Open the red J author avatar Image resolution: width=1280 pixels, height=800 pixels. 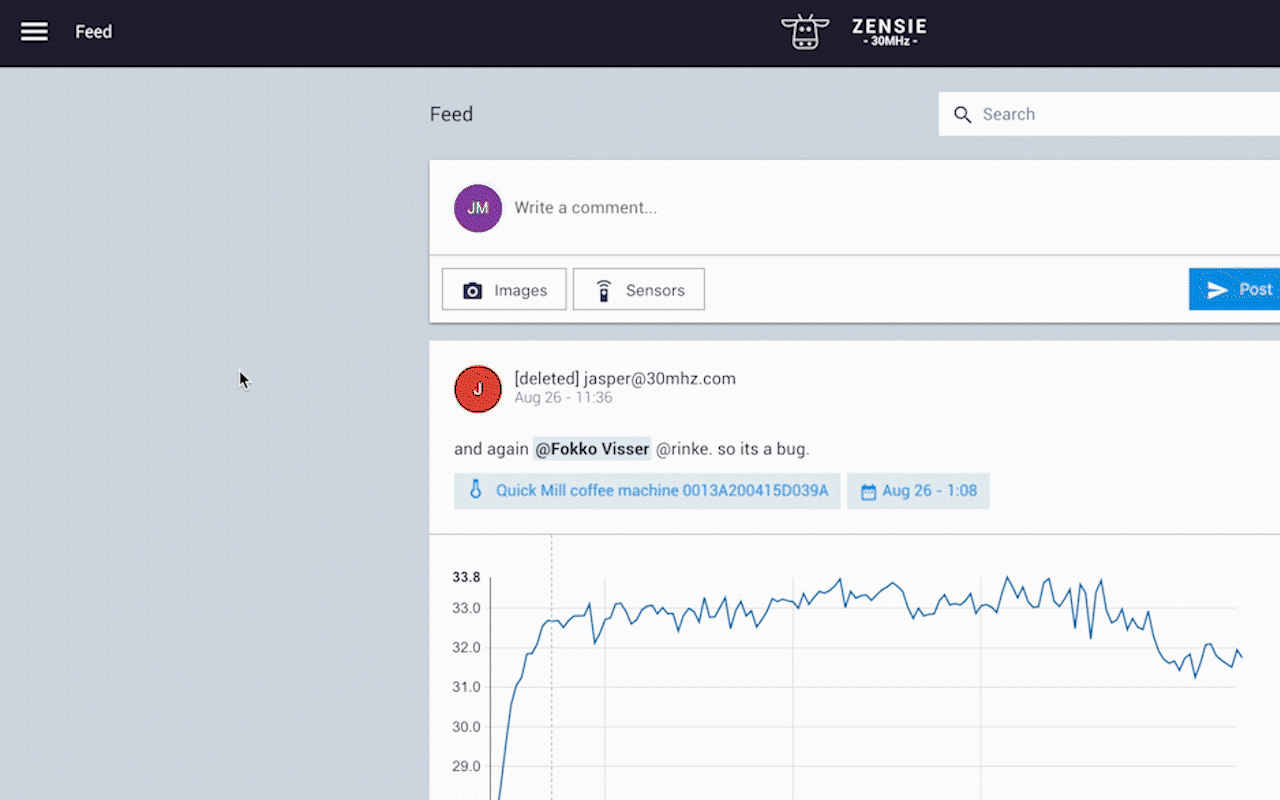[x=478, y=389]
